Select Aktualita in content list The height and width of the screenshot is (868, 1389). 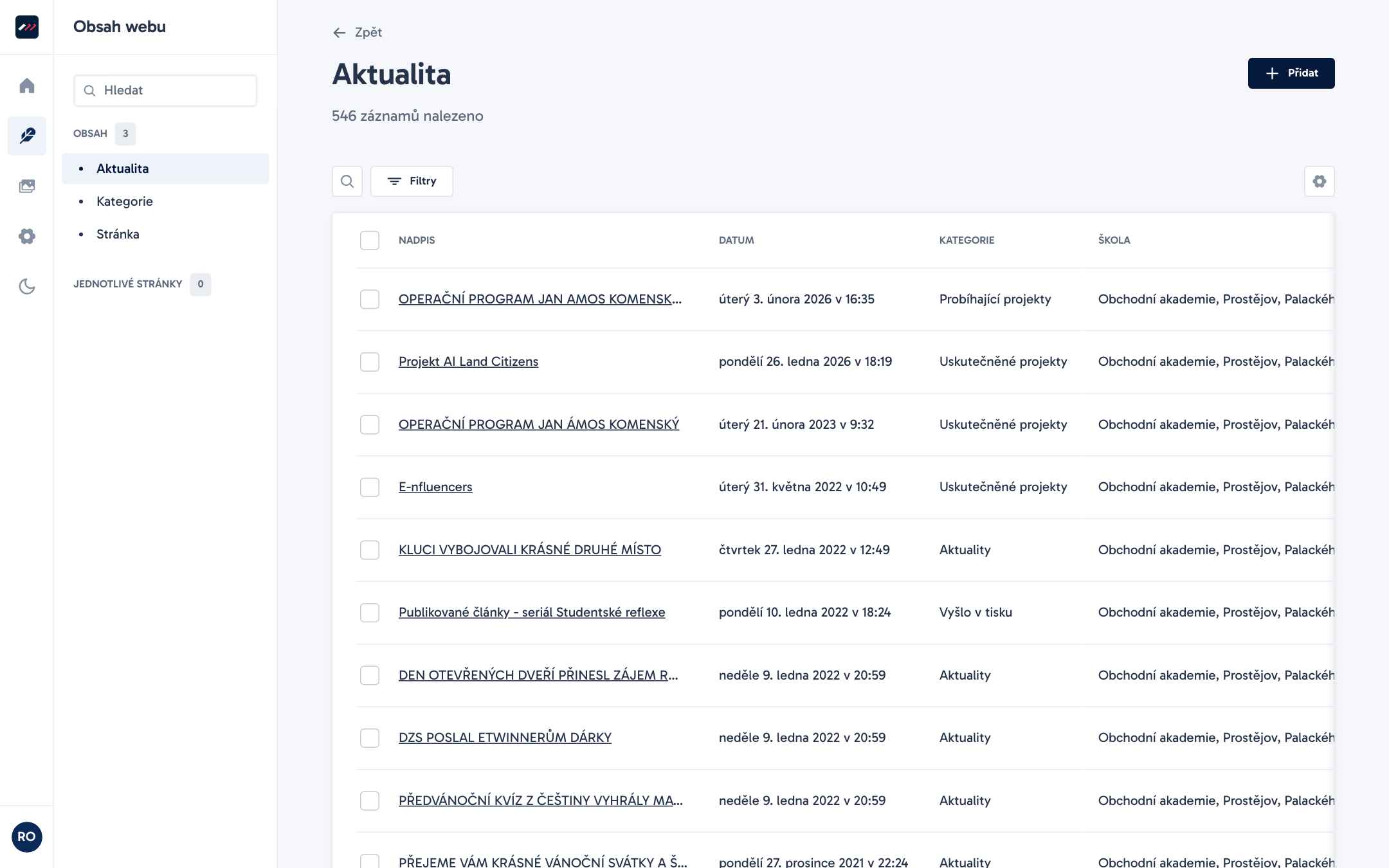pyautogui.click(x=165, y=168)
